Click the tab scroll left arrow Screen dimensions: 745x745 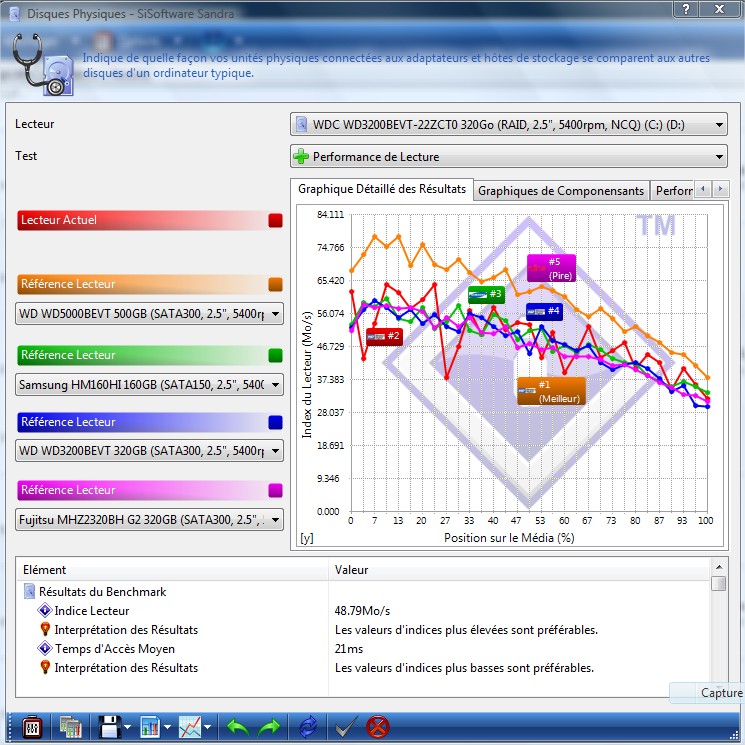click(x=703, y=189)
